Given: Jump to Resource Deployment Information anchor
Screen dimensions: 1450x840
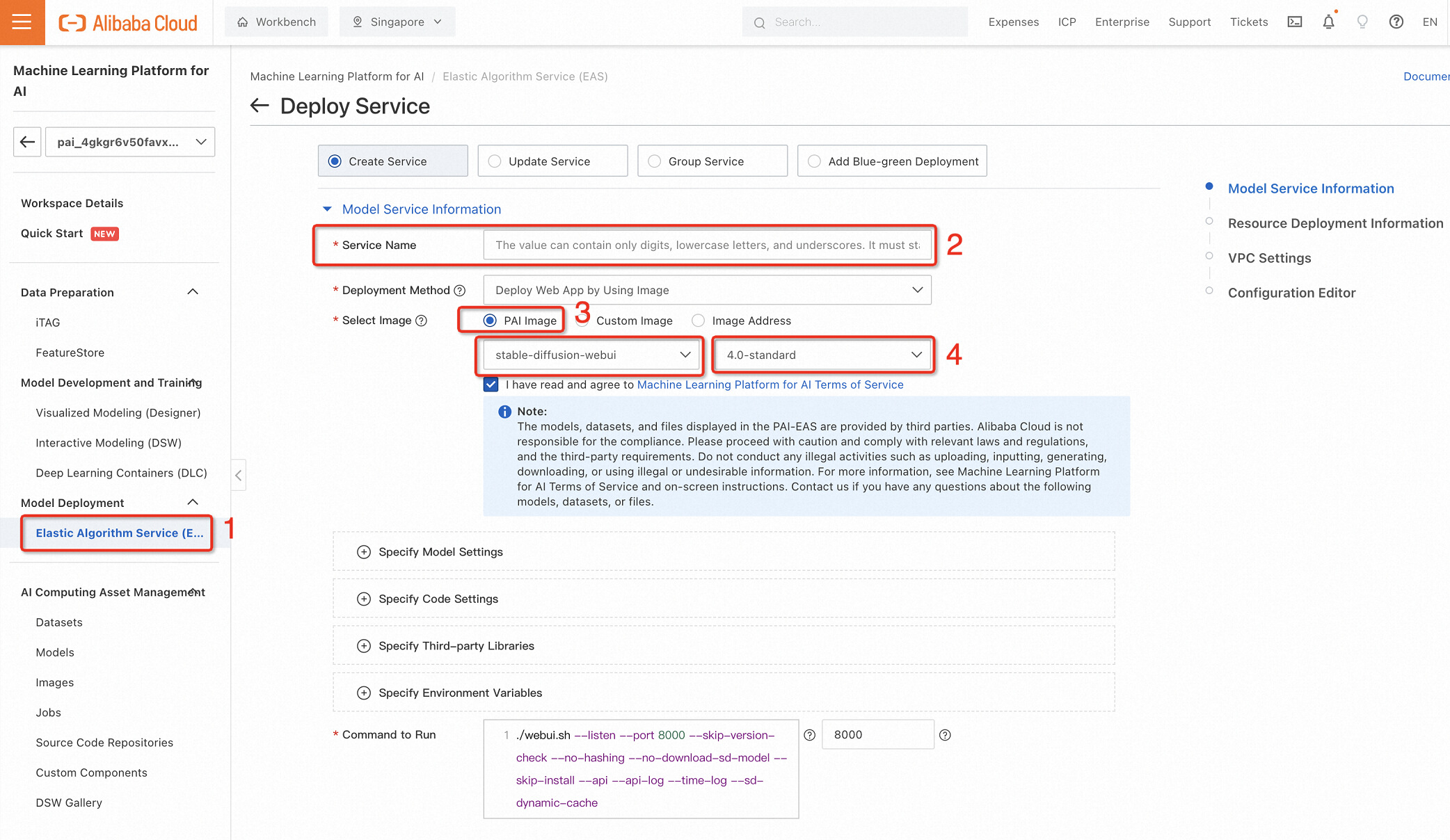Looking at the screenshot, I should pos(1335,223).
